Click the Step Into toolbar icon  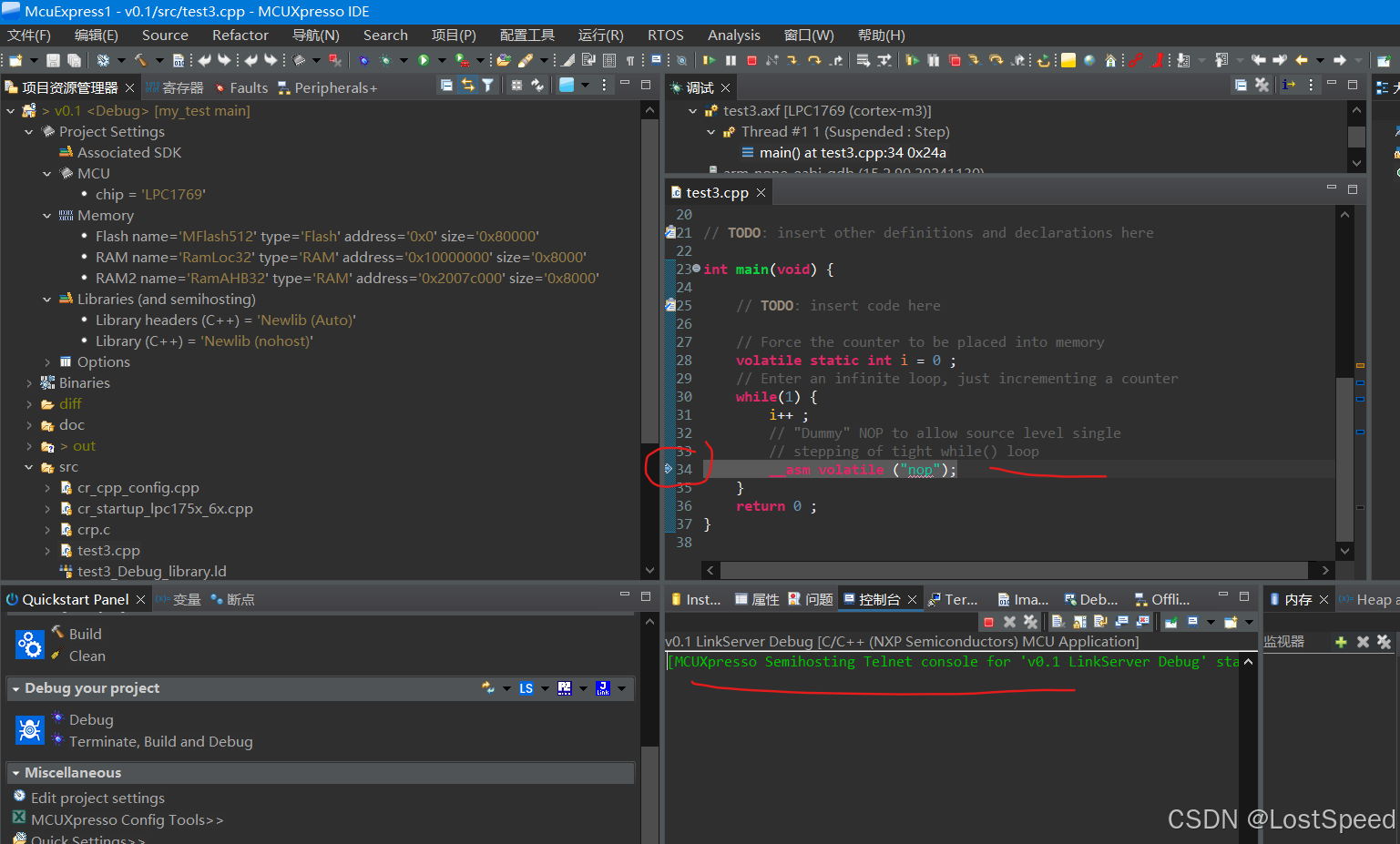tap(792, 60)
